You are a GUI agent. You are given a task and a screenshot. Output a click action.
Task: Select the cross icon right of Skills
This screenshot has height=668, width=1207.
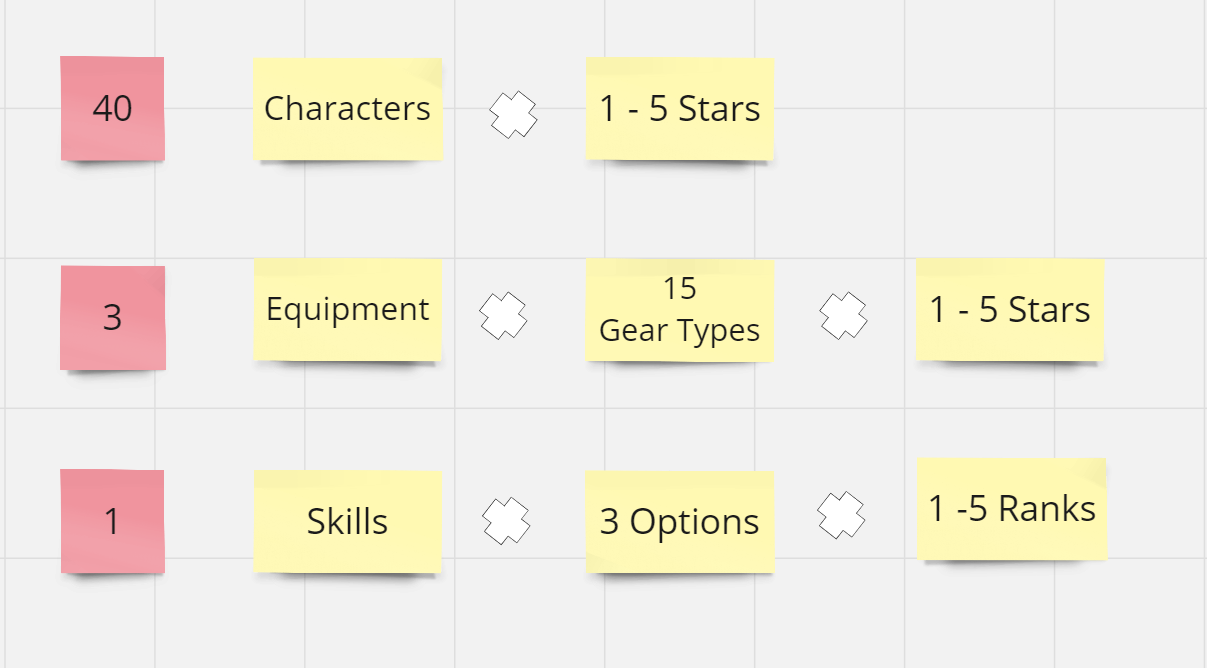506,521
